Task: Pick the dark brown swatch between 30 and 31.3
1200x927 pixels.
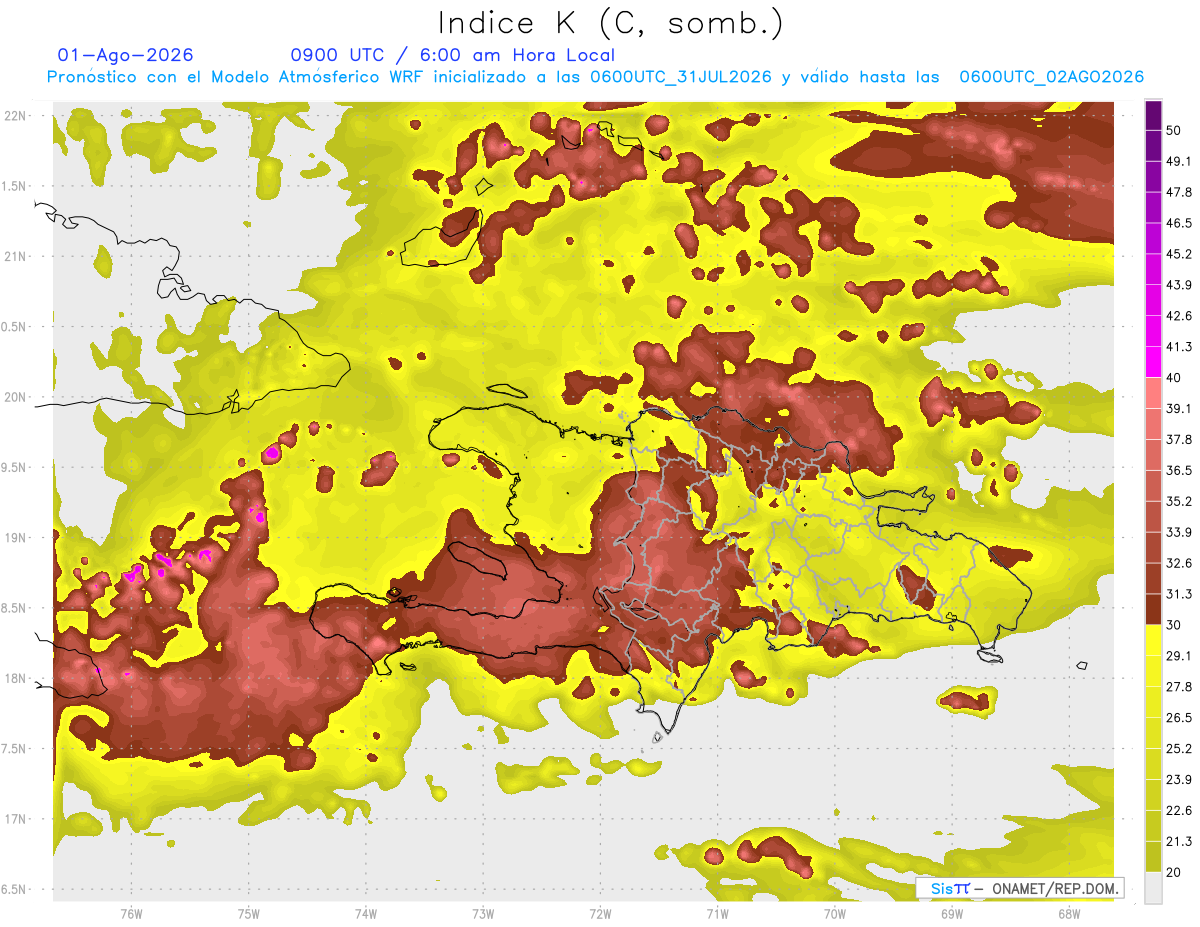Action: (x=1153, y=610)
